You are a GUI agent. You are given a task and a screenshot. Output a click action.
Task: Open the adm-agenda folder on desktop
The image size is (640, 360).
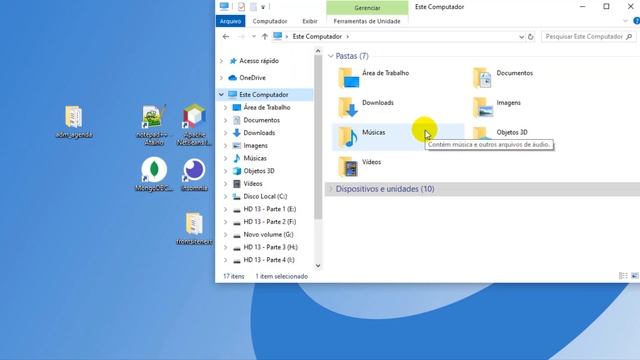pos(73,122)
